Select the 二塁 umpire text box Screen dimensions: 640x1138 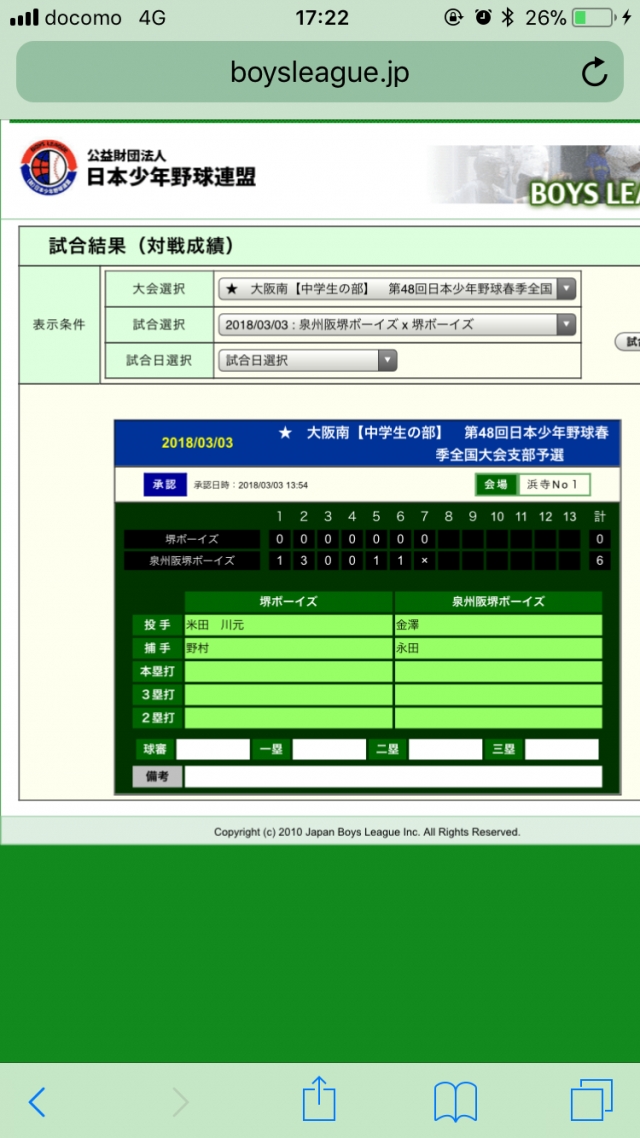pos(445,749)
